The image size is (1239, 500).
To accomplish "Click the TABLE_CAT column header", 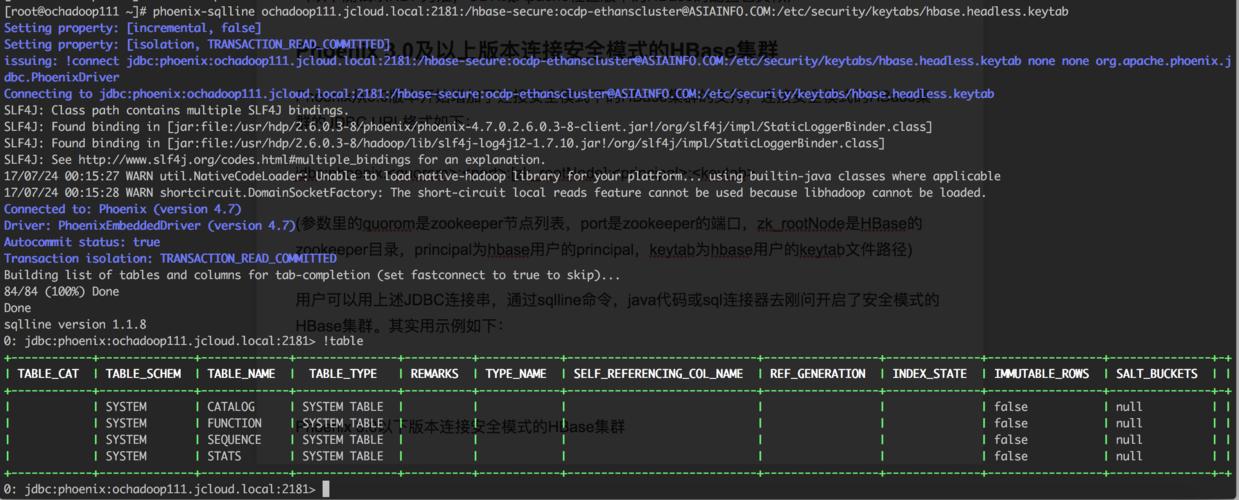I will click(x=49, y=374).
